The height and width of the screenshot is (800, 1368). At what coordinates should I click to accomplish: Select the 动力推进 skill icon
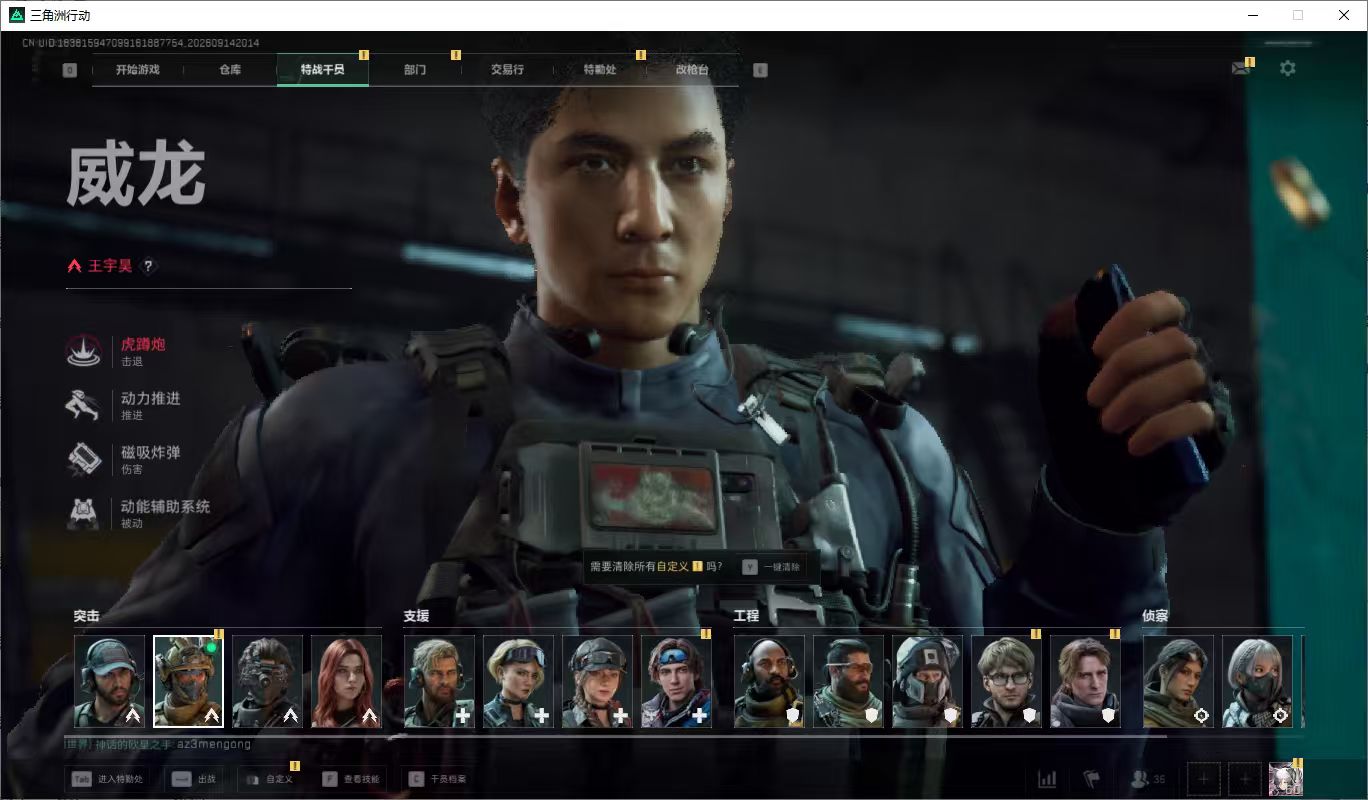(x=84, y=404)
